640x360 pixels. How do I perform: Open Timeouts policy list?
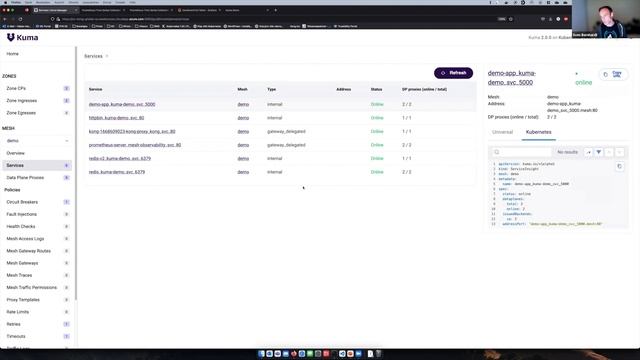coord(16,337)
